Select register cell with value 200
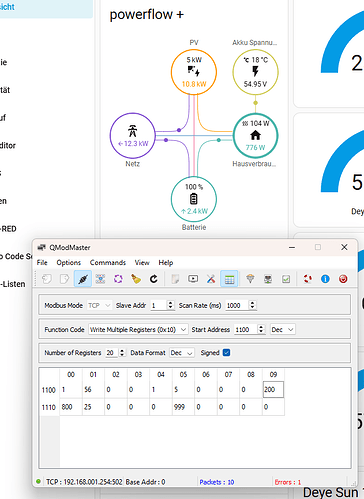Image resolution: width=364 pixels, height=499 pixels. 273,389
